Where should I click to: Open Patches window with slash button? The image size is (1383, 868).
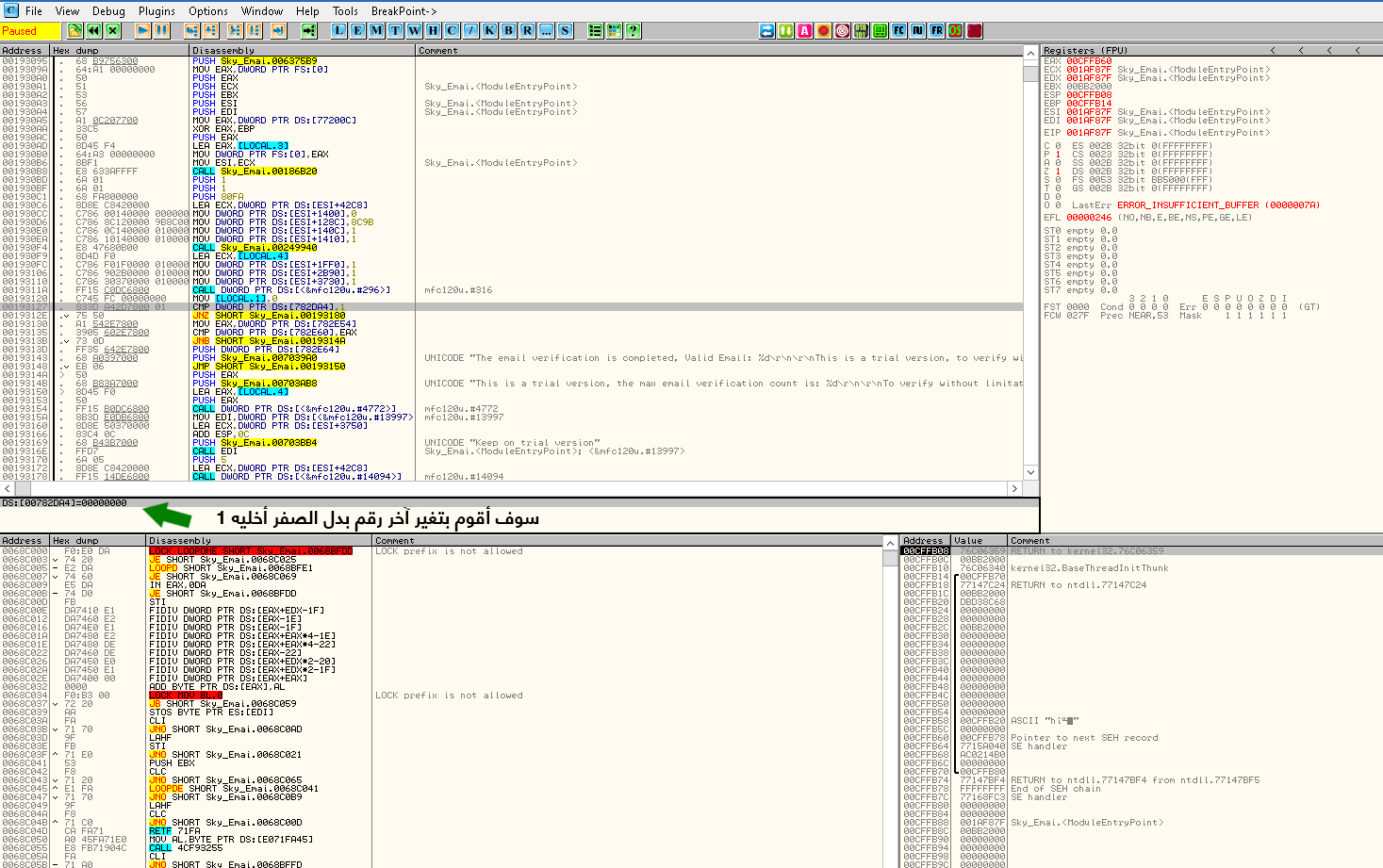coord(470,30)
